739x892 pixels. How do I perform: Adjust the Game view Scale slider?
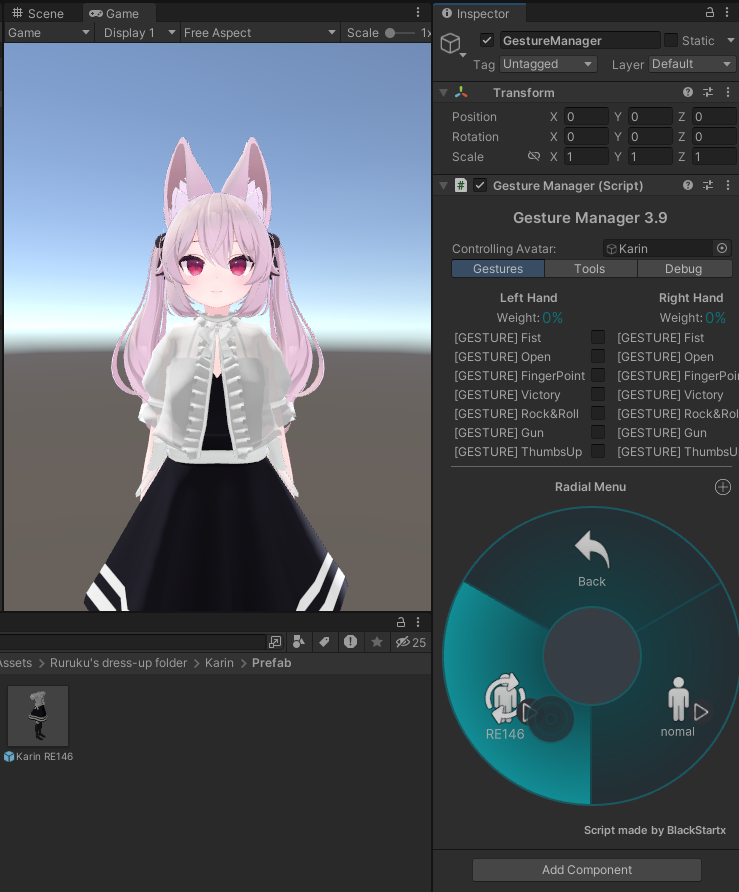click(x=400, y=33)
